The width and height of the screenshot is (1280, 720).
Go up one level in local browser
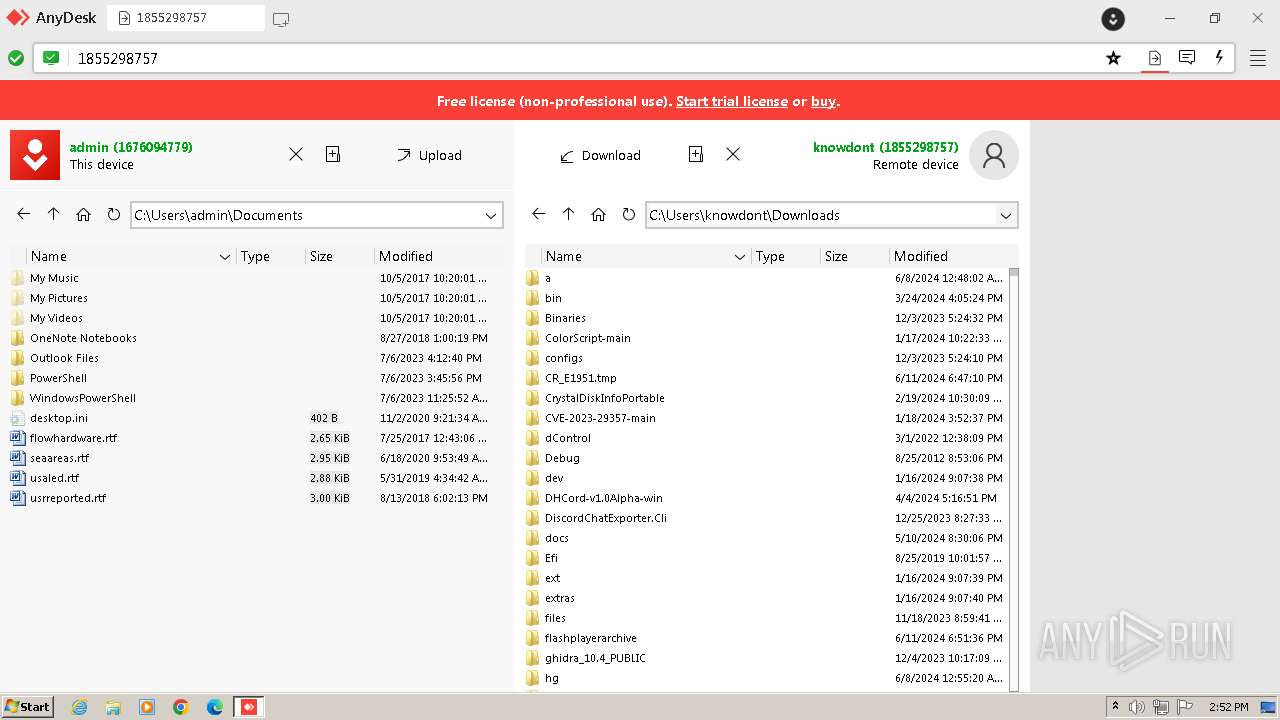(54, 214)
